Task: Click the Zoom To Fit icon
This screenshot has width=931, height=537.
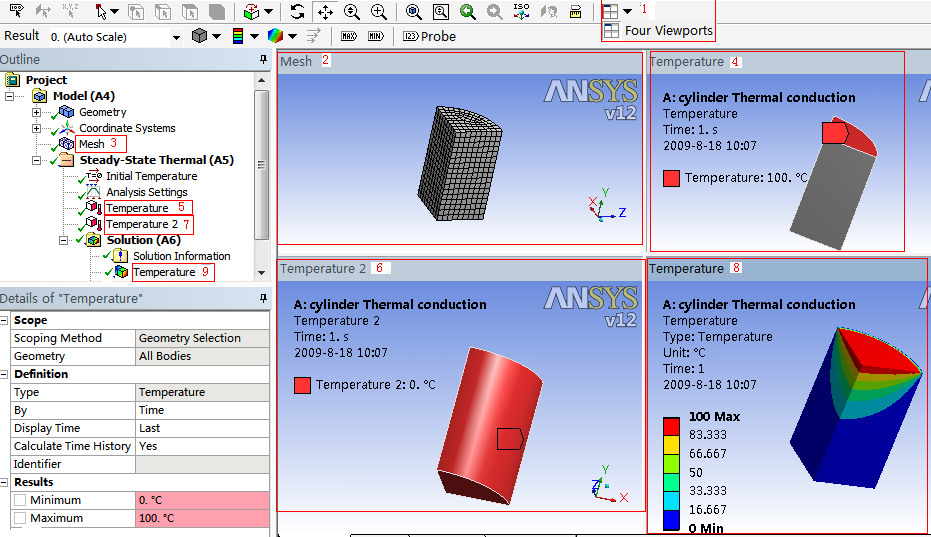Action: pyautogui.click(x=413, y=11)
